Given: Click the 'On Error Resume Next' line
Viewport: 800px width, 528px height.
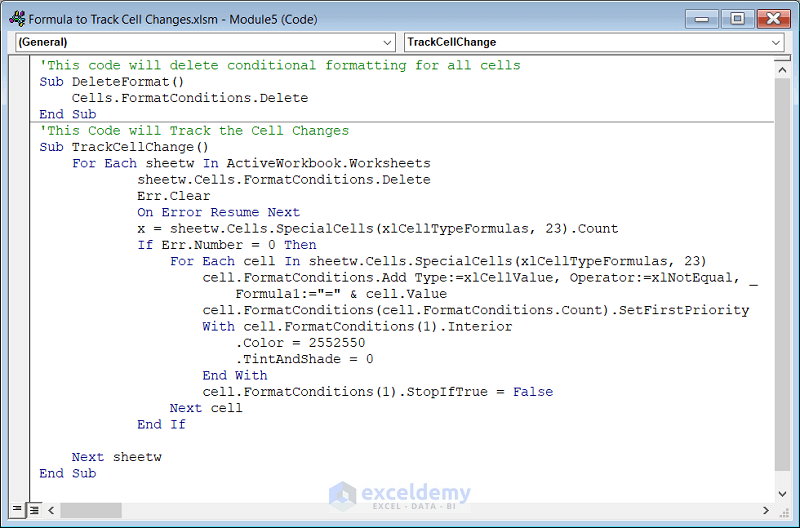Looking at the screenshot, I should pyautogui.click(x=218, y=212).
